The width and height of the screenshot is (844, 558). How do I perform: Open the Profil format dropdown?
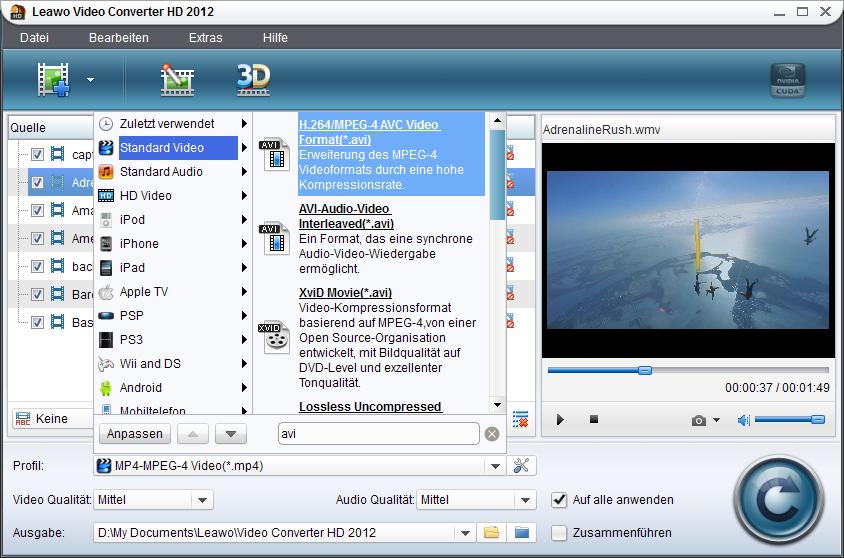(x=495, y=465)
